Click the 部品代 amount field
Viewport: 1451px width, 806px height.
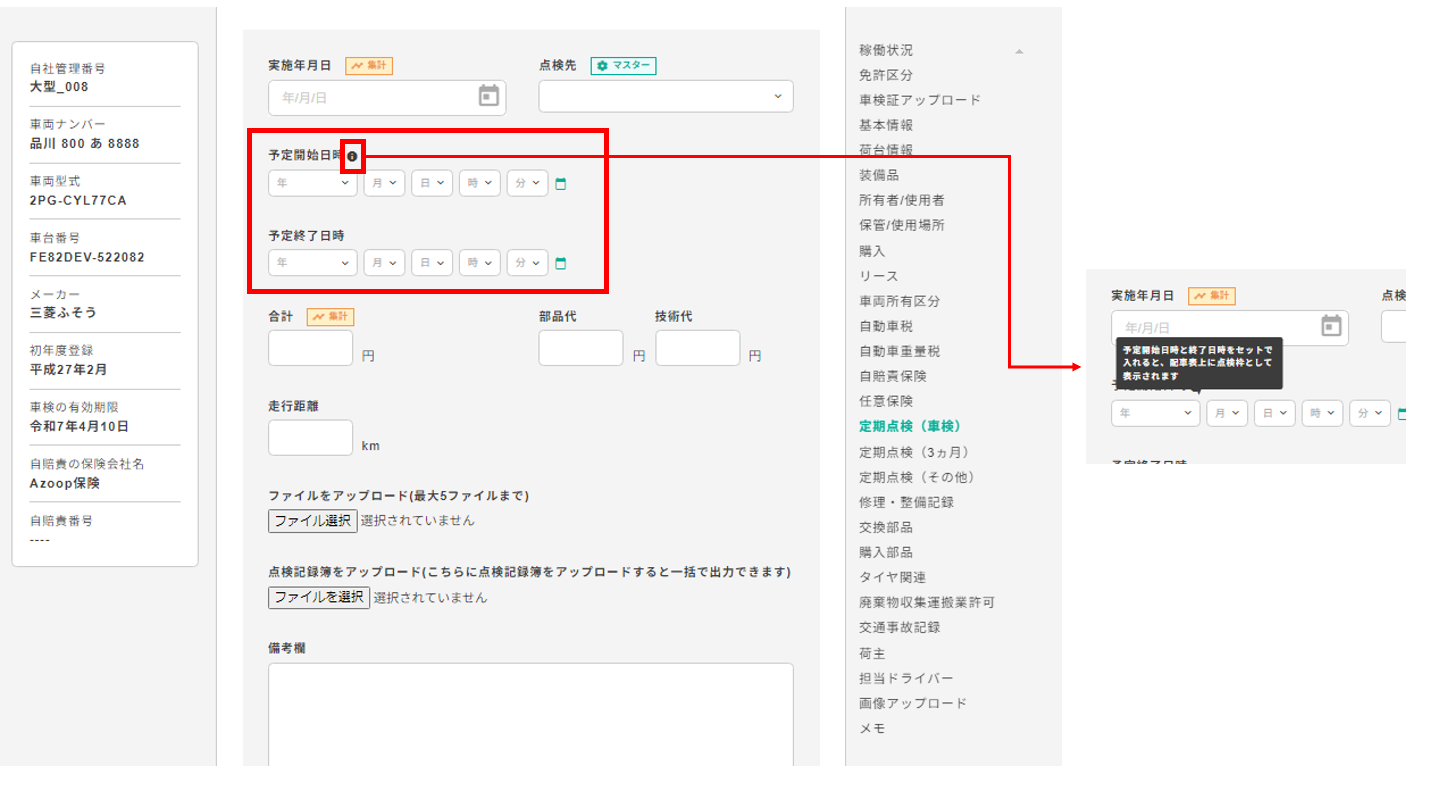[x=581, y=347]
